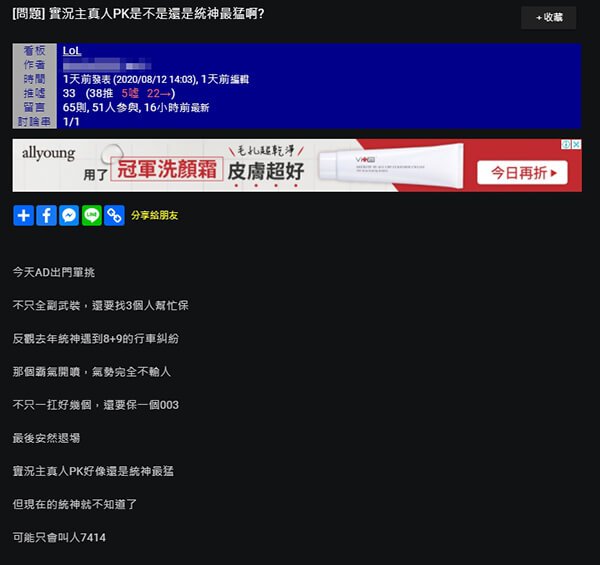Share post via Messenger icon
The image size is (600, 565).
pos(69,215)
